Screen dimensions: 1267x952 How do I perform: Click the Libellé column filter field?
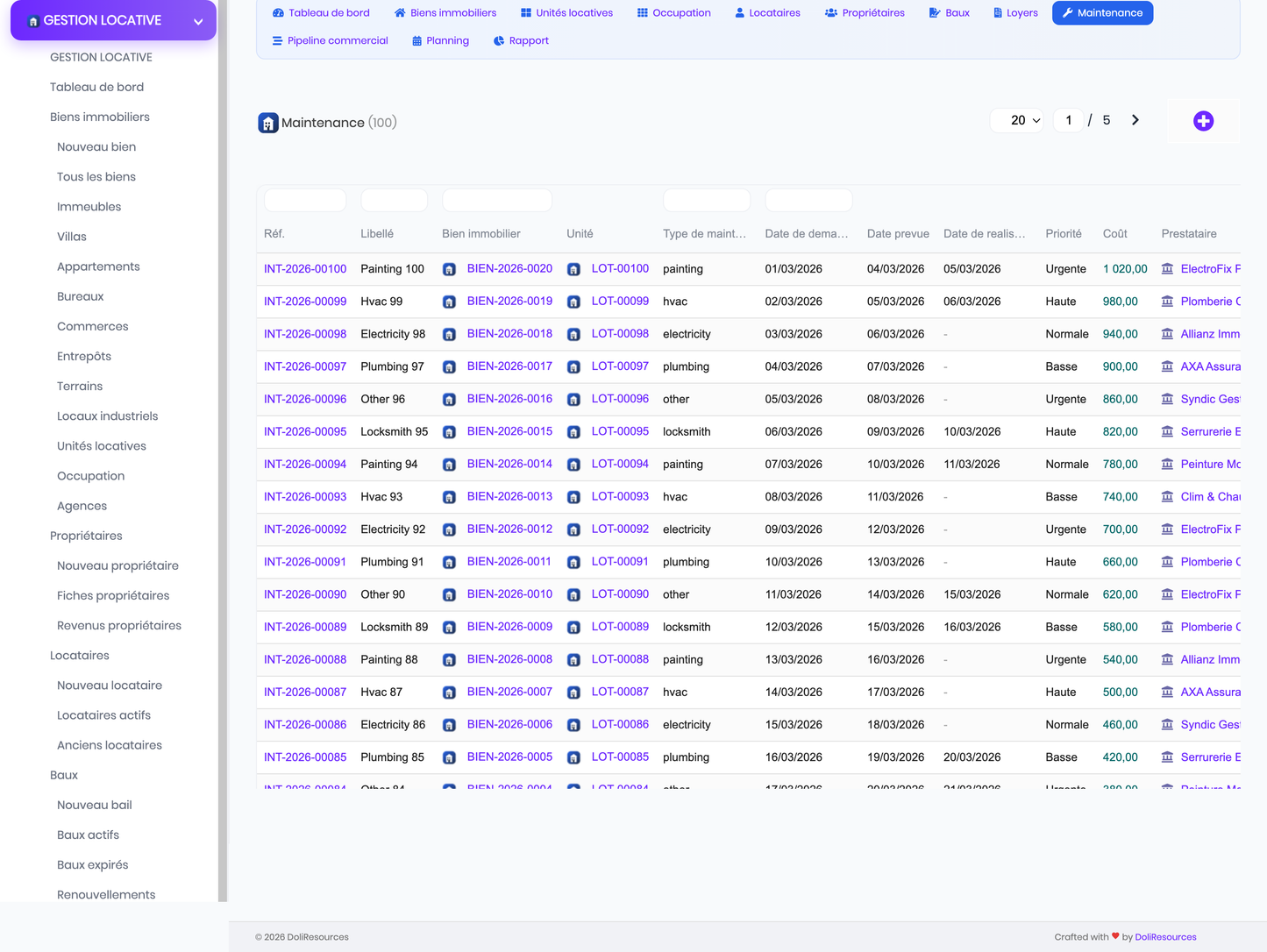point(394,200)
